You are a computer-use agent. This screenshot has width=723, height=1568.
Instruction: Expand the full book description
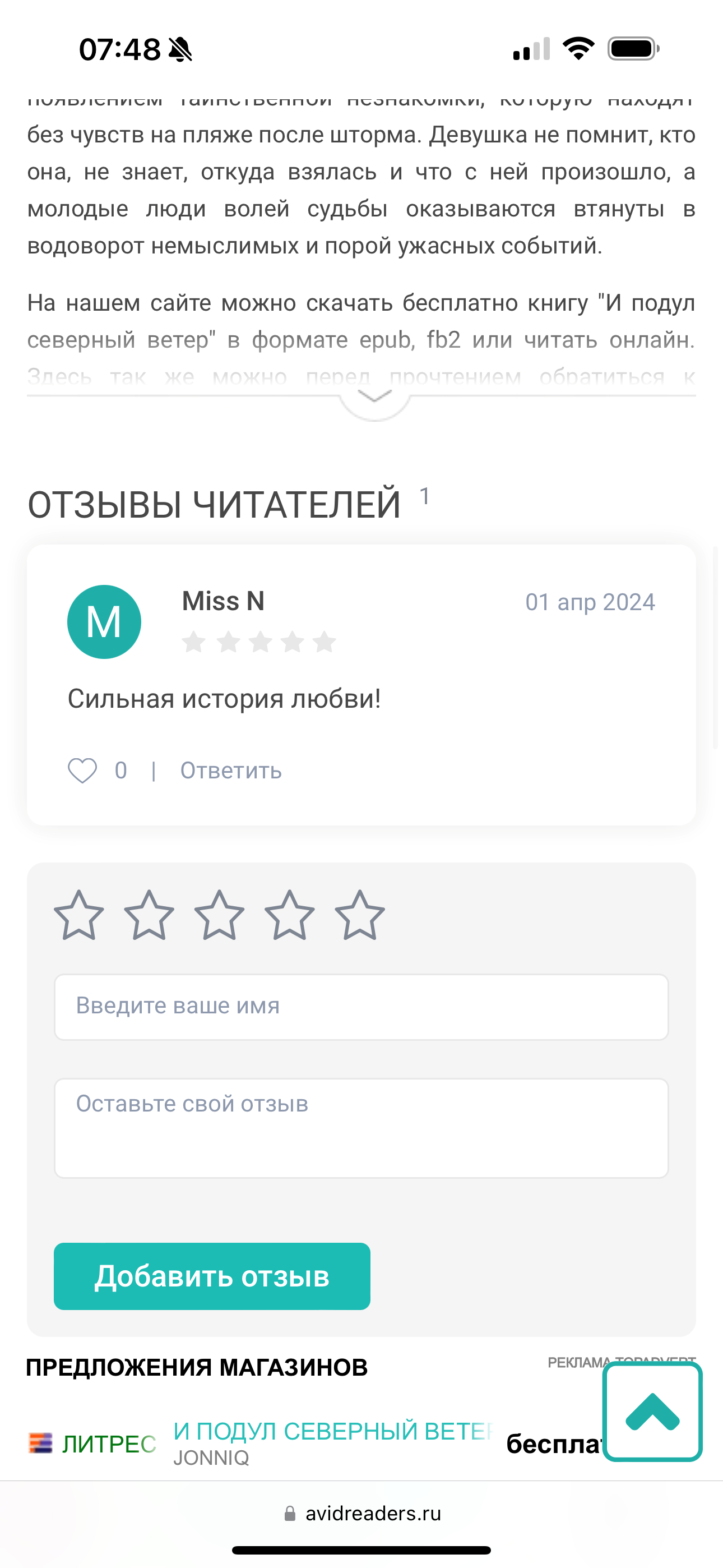[374, 398]
